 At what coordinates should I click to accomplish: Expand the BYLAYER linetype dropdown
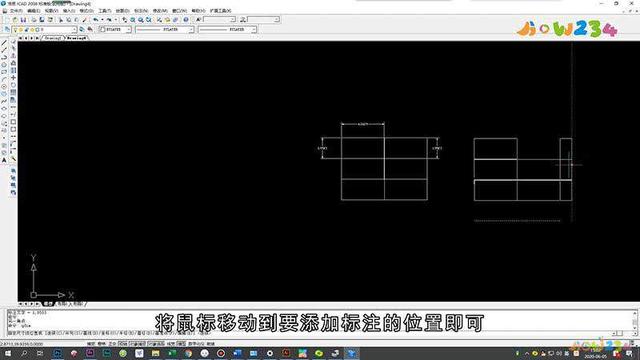(164, 30)
